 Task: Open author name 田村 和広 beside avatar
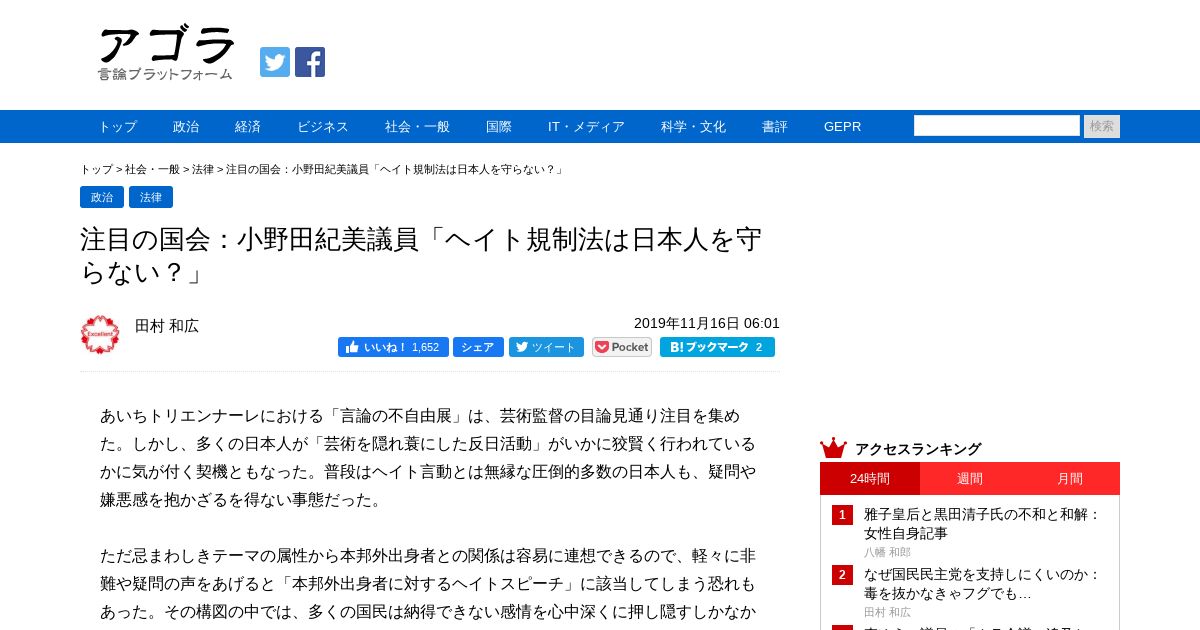(x=167, y=326)
